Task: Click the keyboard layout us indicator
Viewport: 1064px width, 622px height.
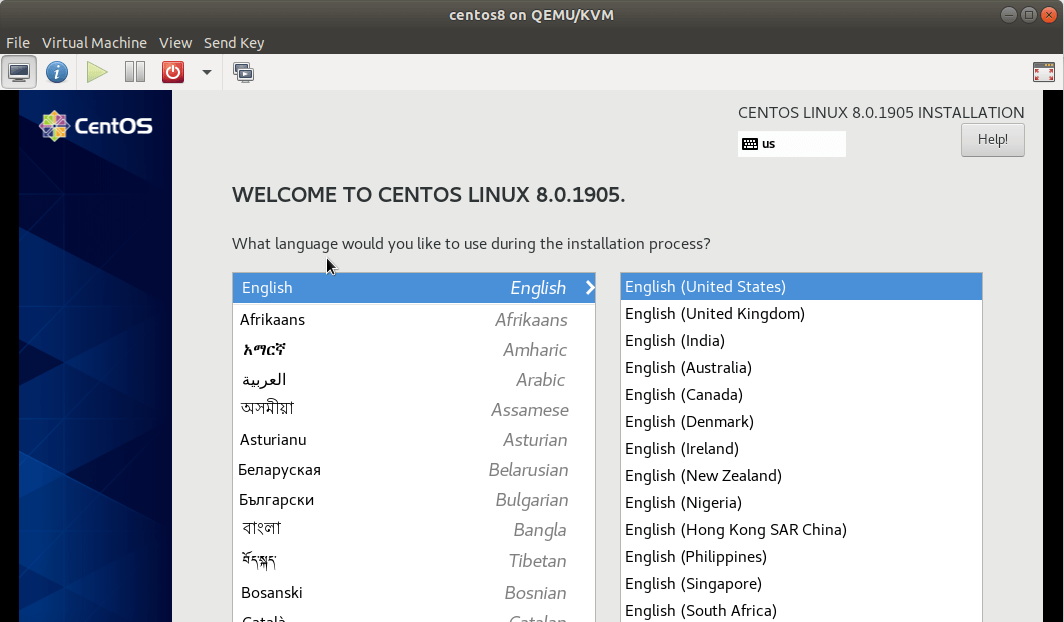Action: [791, 144]
